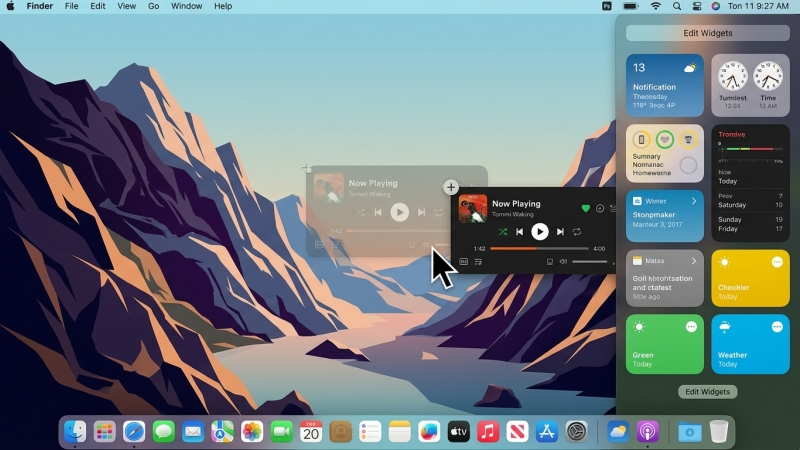Mute using the speaker icon in Now Playing widget
The image size is (800, 450).
[563, 262]
